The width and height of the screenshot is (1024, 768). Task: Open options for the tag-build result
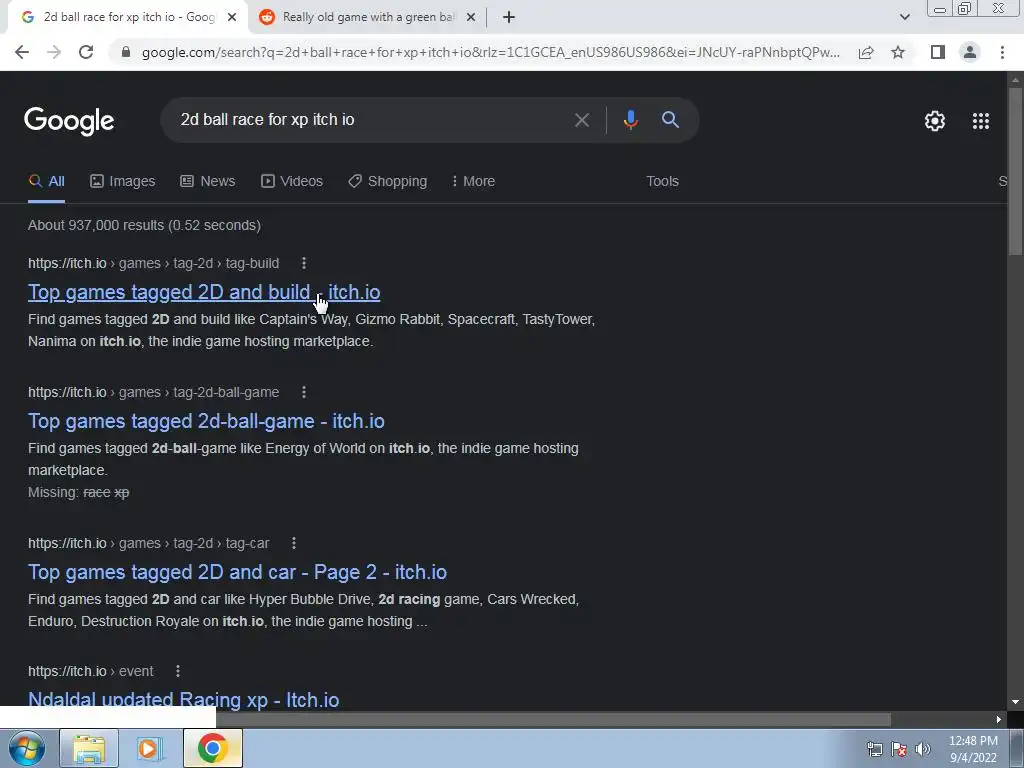(304, 263)
